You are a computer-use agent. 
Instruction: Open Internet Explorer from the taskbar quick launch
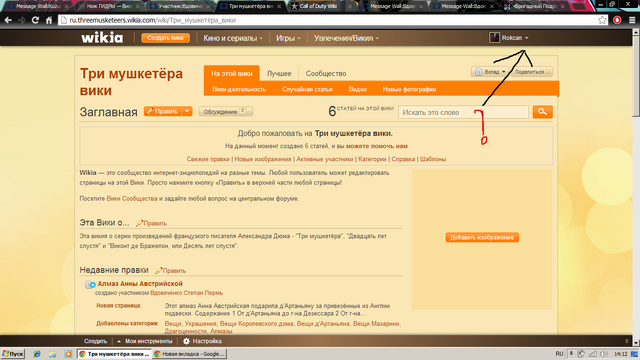[37, 354]
